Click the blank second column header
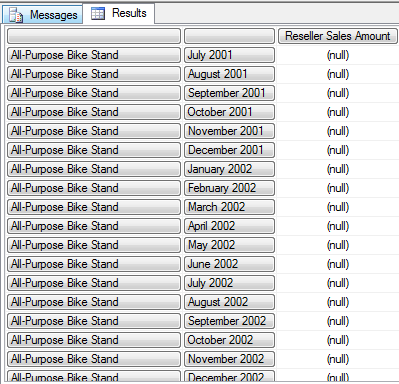 pyautogui.click(x=229, y=36)
